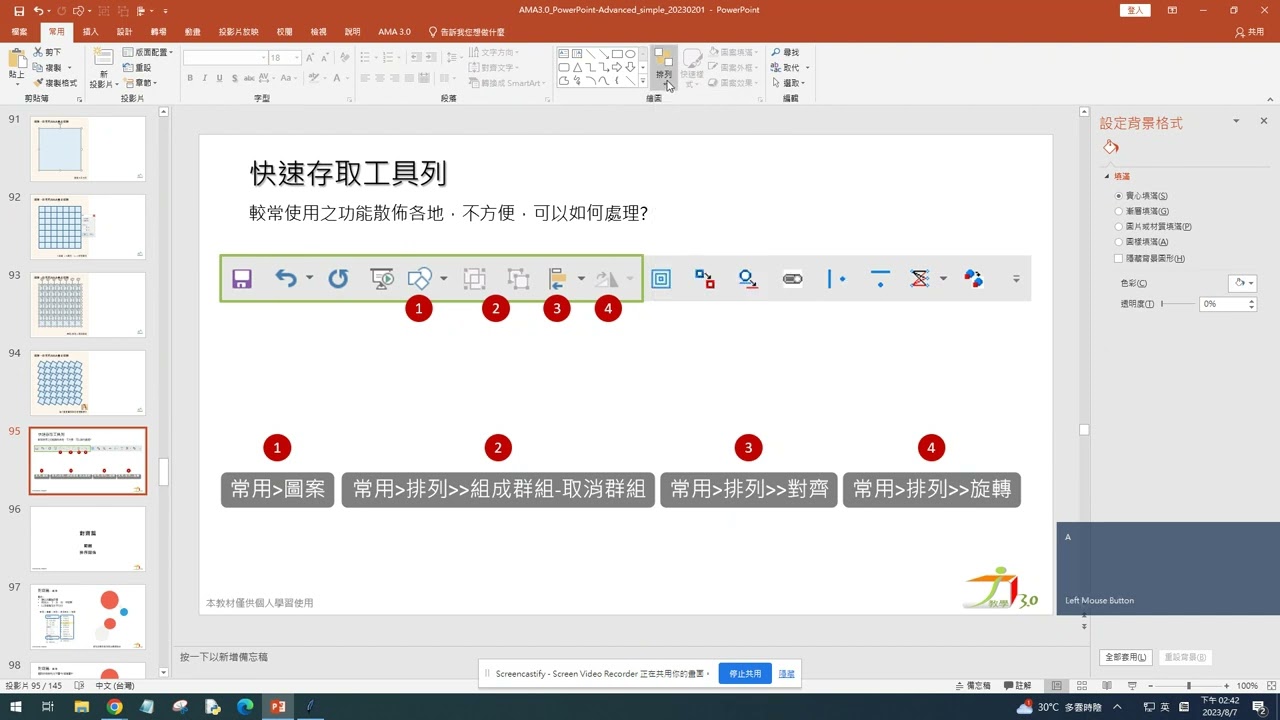Click the zoom in plus icon
The image size is (1280, 720).
[1226, 686]
